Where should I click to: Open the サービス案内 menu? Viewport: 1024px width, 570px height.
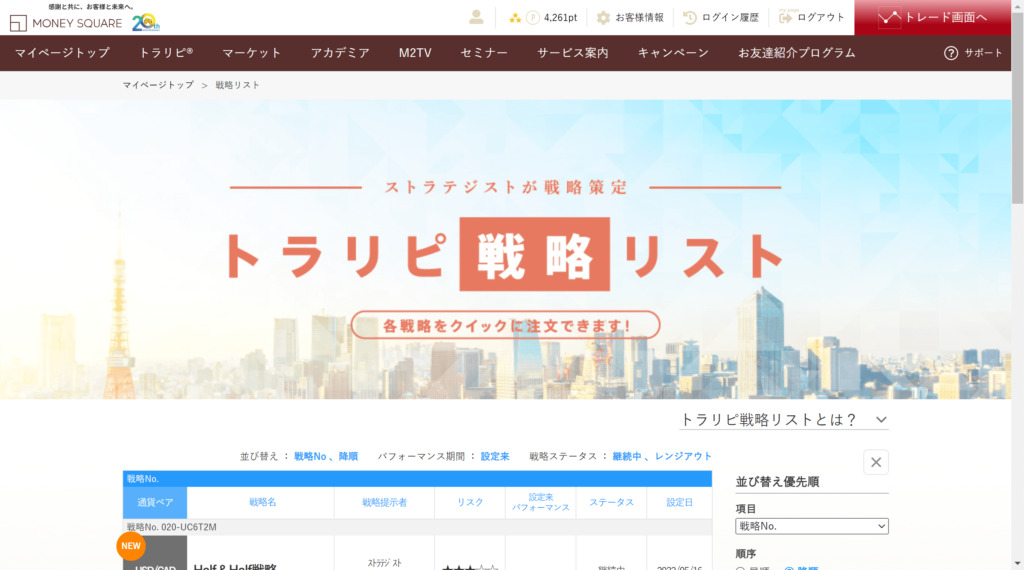[x=573, y=53]
